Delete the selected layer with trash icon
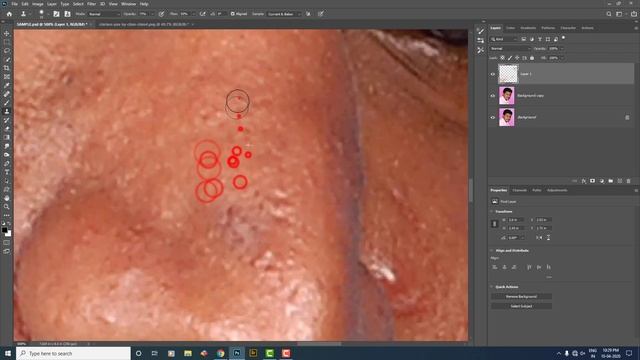 [x=629, y=181]
